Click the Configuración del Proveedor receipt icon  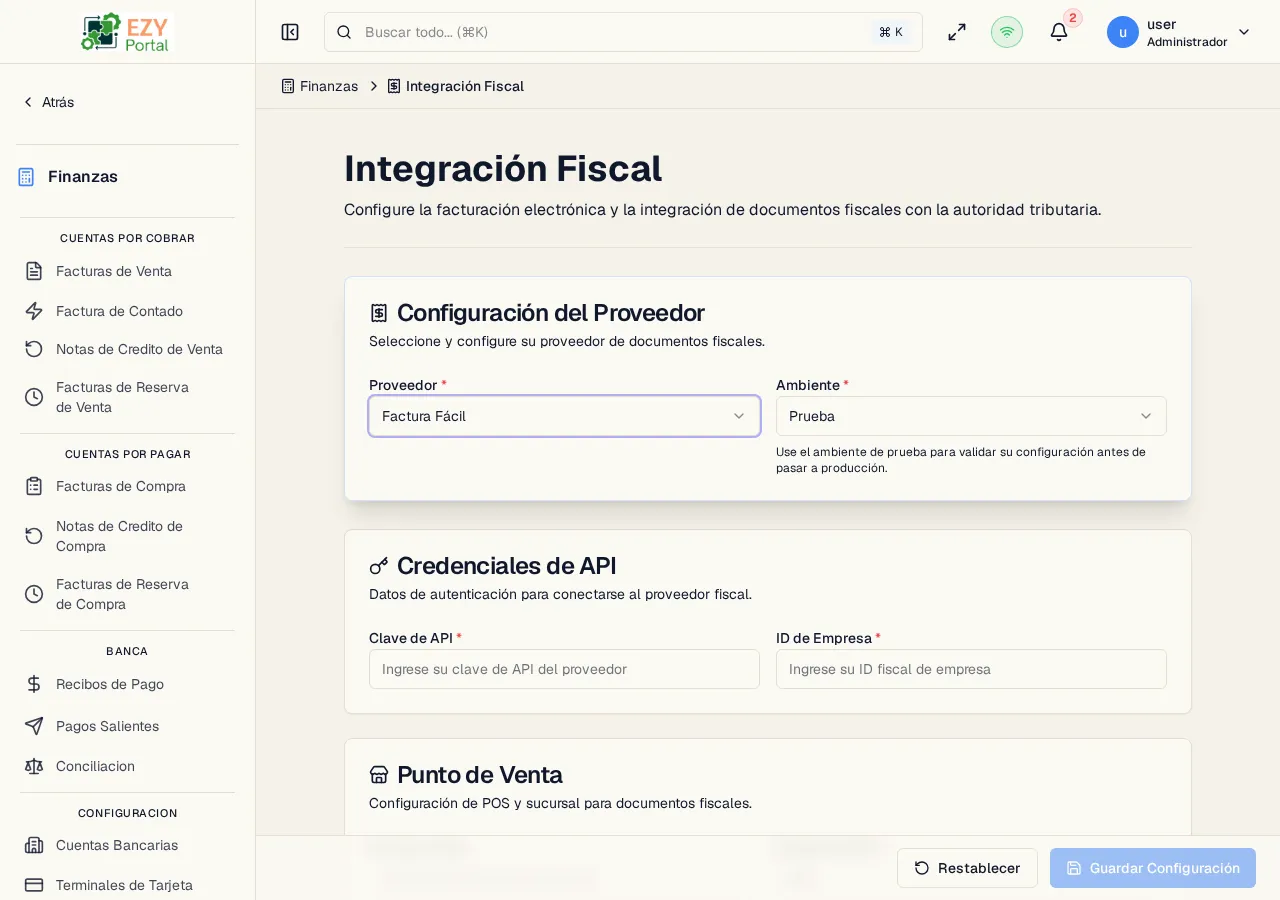coord(379,313)
